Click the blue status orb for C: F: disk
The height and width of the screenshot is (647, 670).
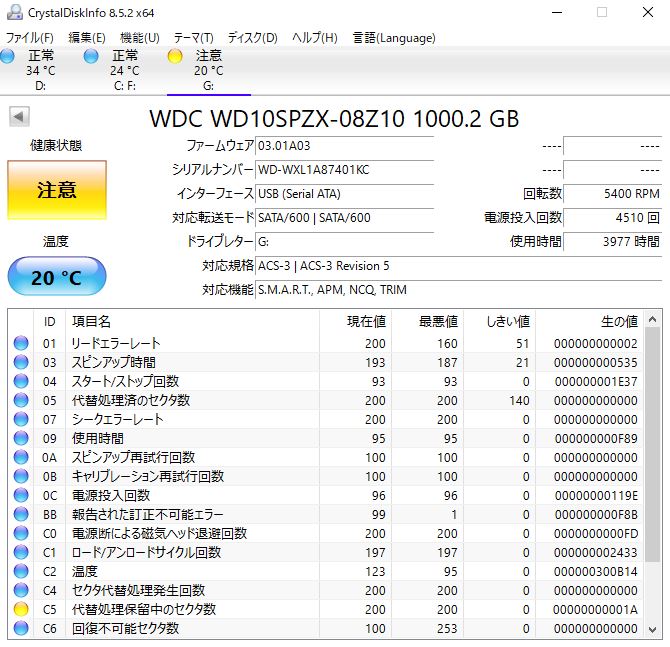[x=91, y=56]
